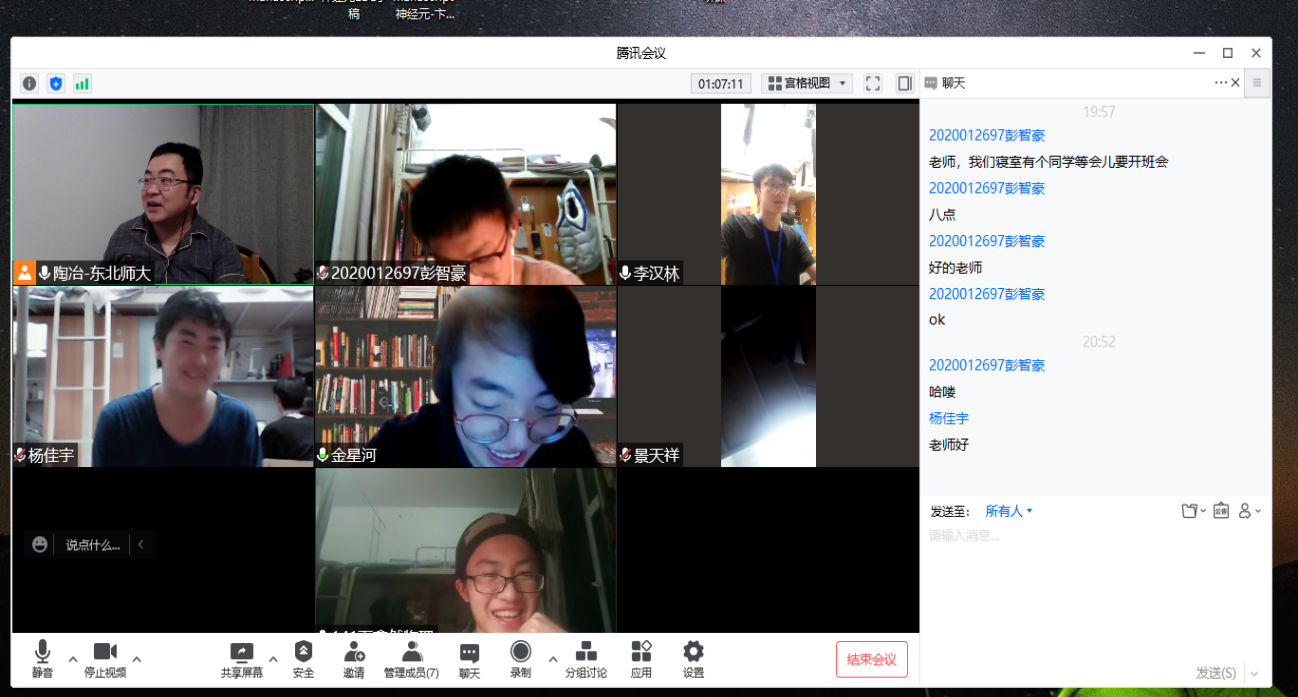
Task: Open the 宫格视图 layout dropdown
Action: pyautogui.click(x=807, y=84)
